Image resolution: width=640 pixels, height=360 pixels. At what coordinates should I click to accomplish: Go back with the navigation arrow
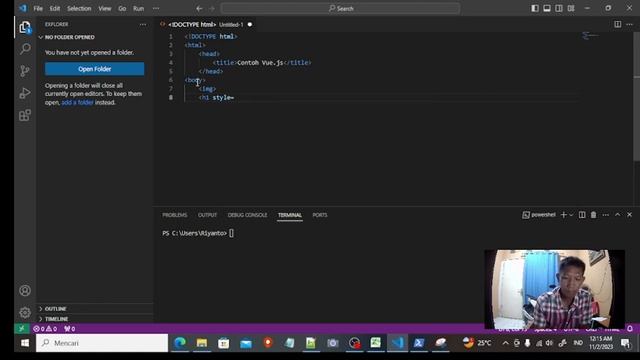[199, 8]
